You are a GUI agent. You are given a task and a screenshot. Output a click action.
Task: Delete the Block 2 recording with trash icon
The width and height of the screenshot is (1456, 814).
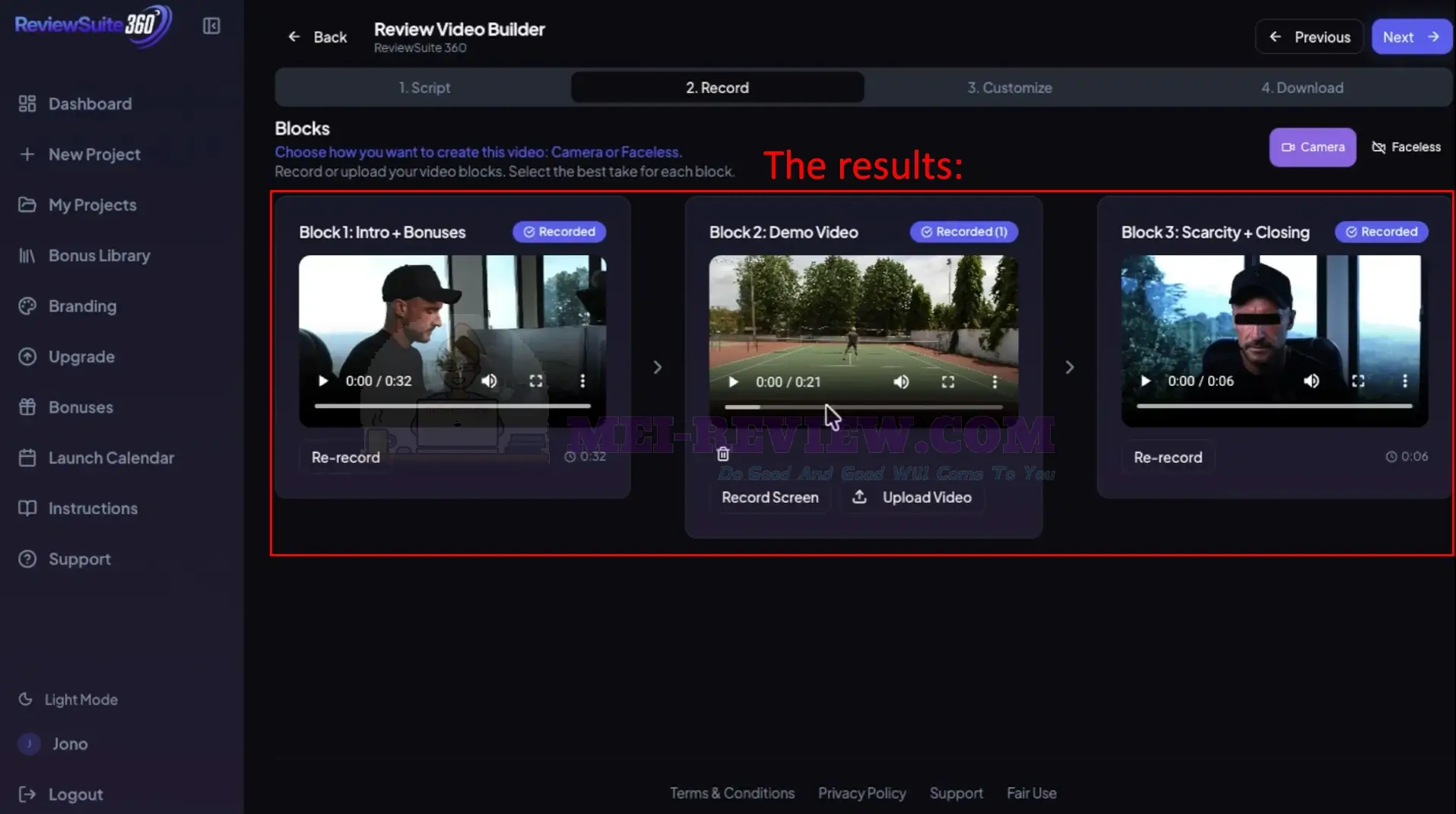723,454
